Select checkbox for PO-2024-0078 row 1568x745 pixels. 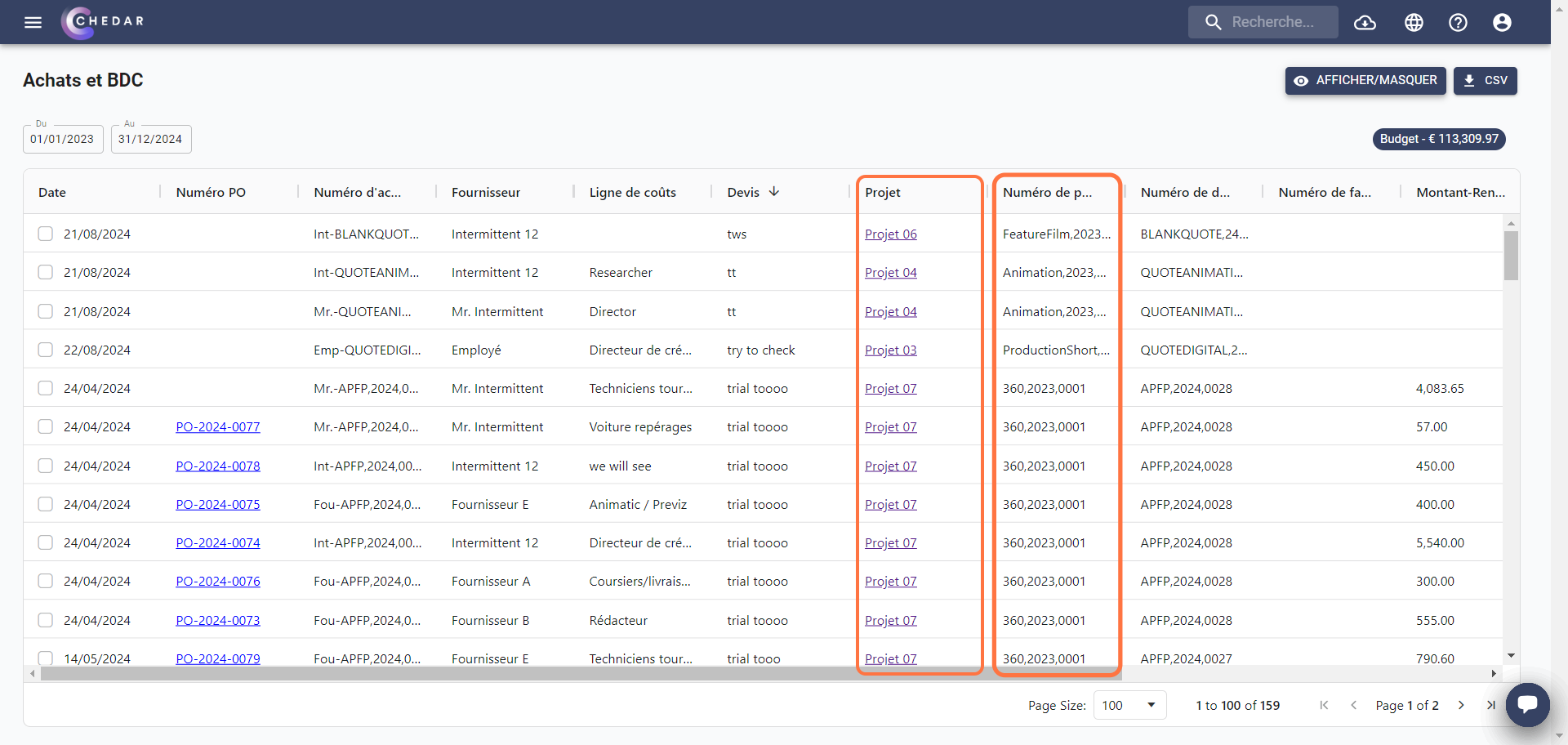point(46,466)
